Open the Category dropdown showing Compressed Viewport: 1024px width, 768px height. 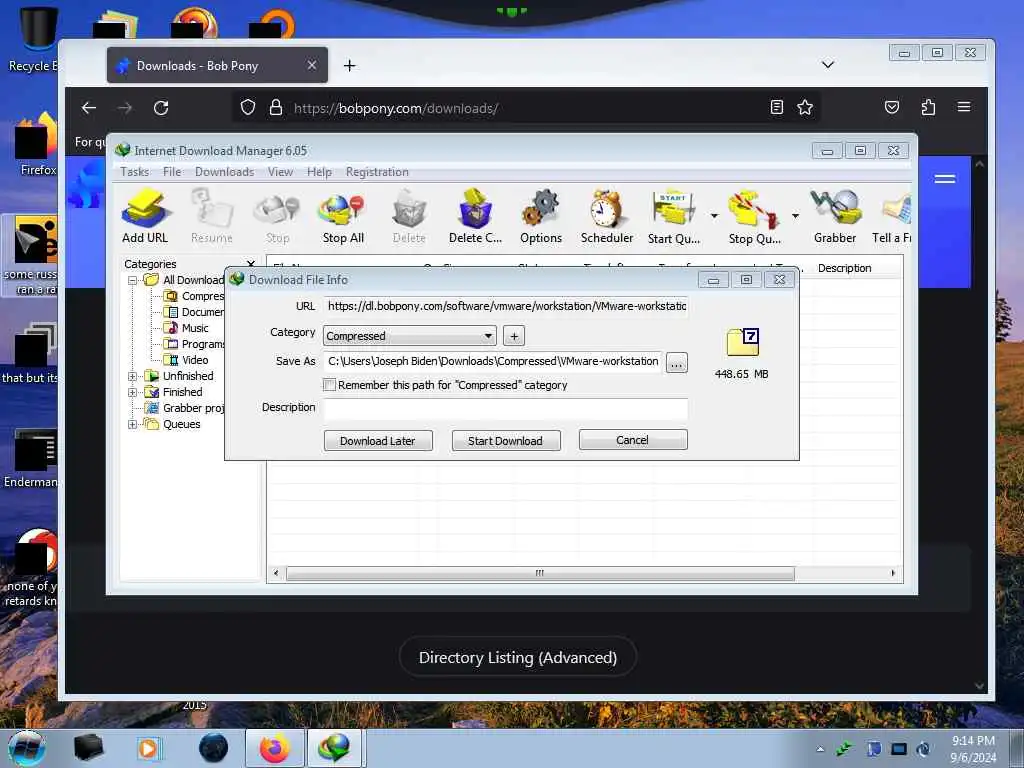409,336
